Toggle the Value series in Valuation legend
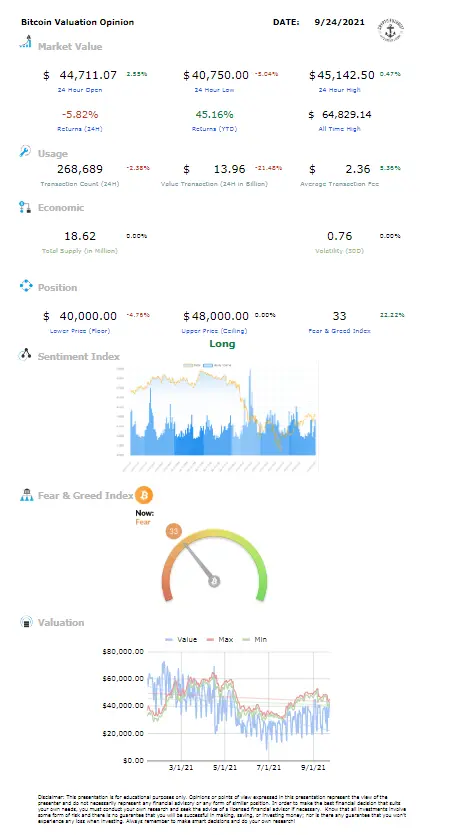 (x=181, y=640)
